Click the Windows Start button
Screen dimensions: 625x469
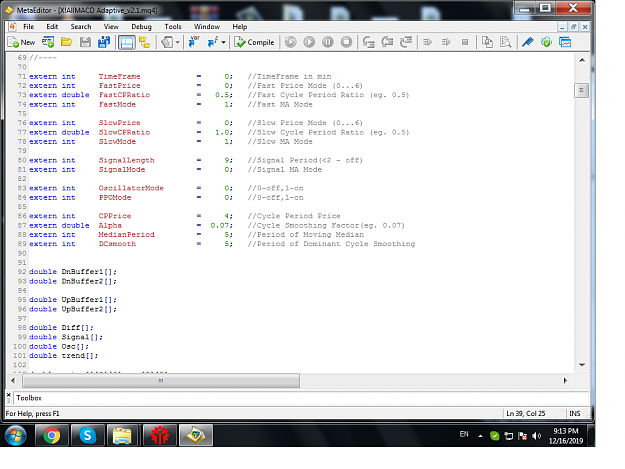(x=16, y=435)
